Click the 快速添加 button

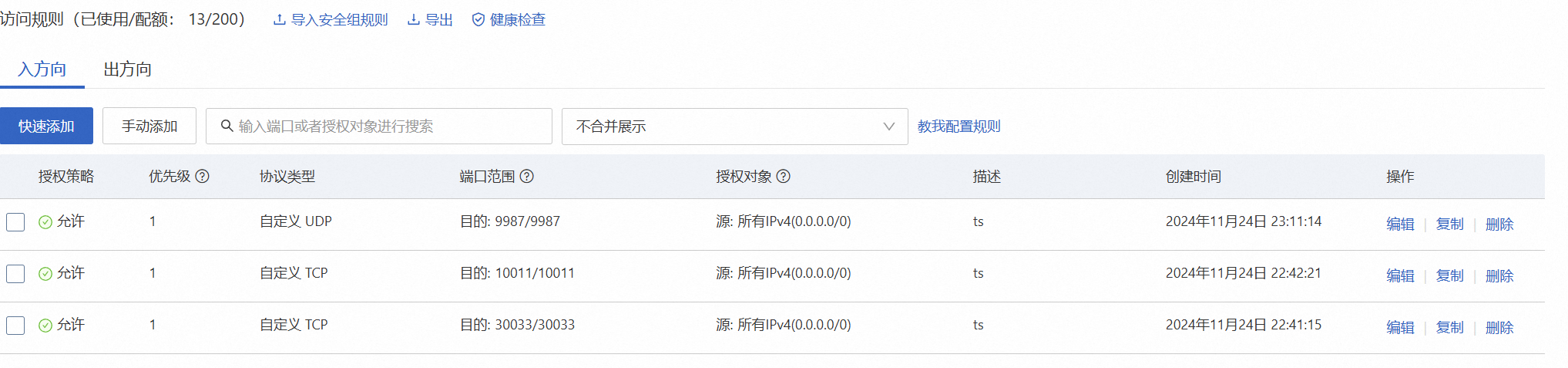(x=46, y=126)
